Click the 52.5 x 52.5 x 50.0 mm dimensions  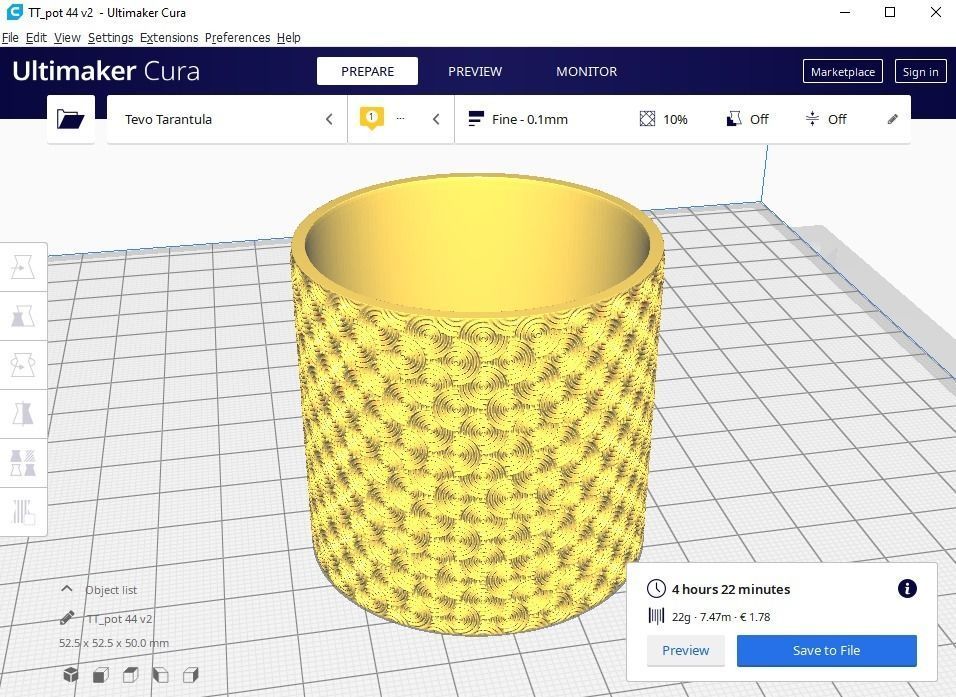point(114,643)
